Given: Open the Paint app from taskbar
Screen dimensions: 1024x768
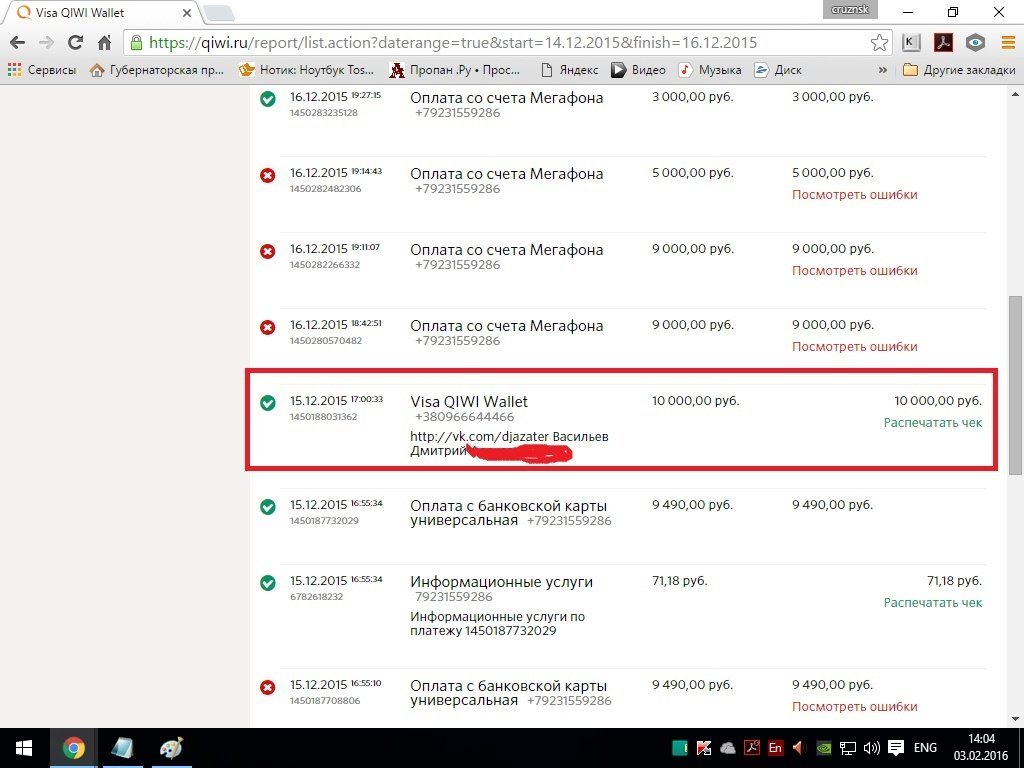Looking at the screenshot, I should click(x=171, y=748).
